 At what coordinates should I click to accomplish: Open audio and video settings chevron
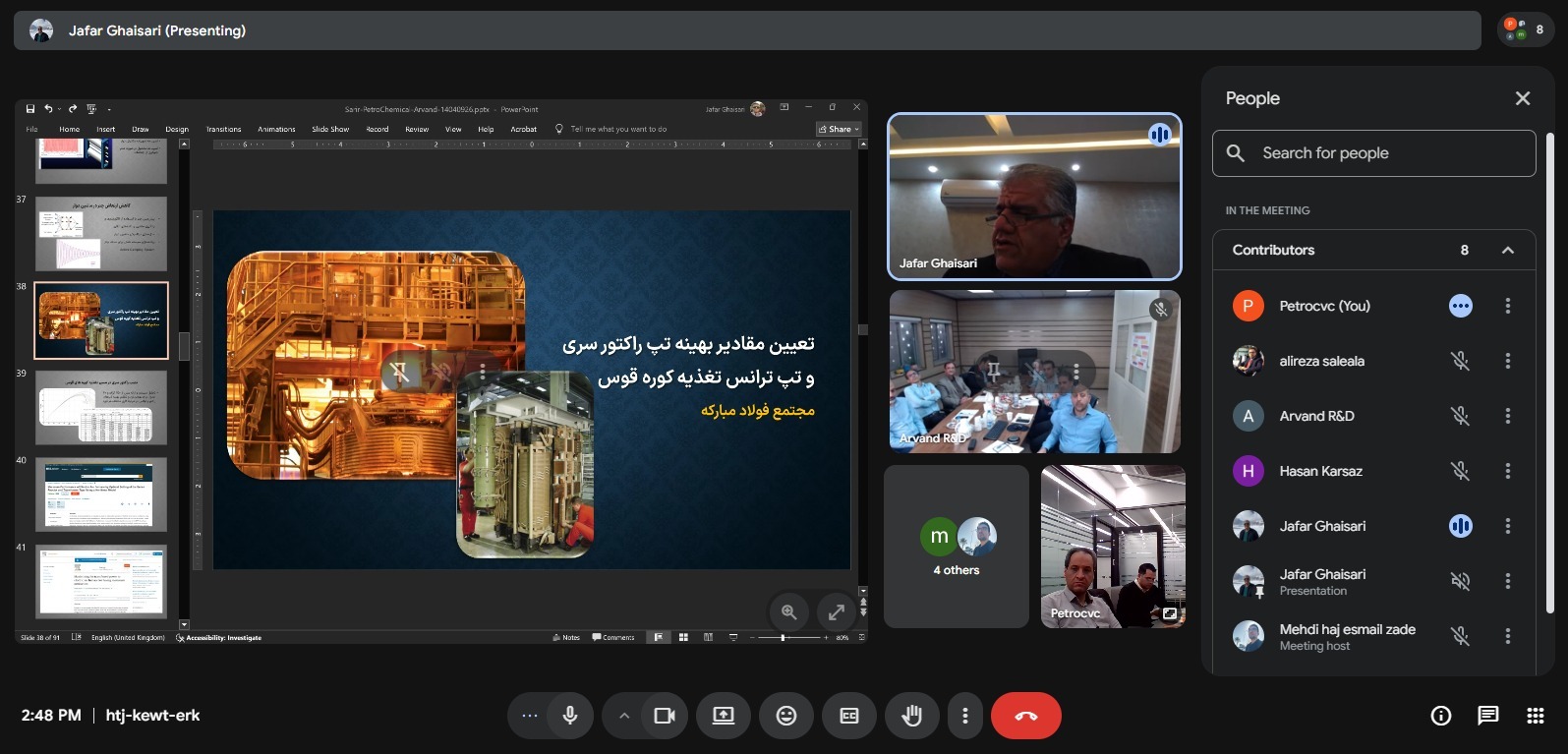623,716
